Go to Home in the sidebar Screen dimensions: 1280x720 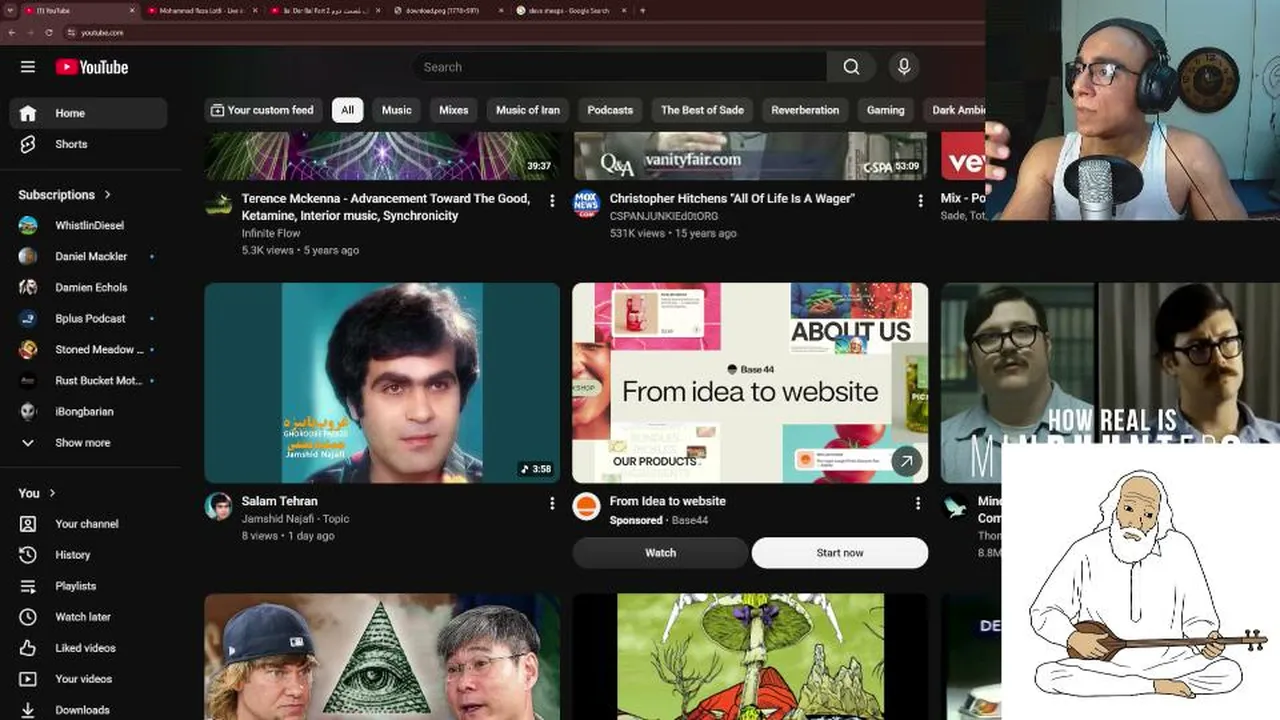point(88,113)
